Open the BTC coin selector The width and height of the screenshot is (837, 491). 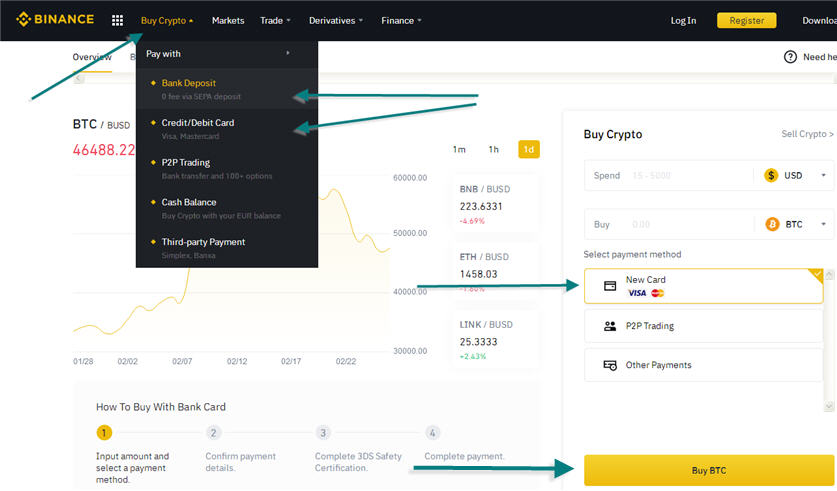tap(795, 224)
